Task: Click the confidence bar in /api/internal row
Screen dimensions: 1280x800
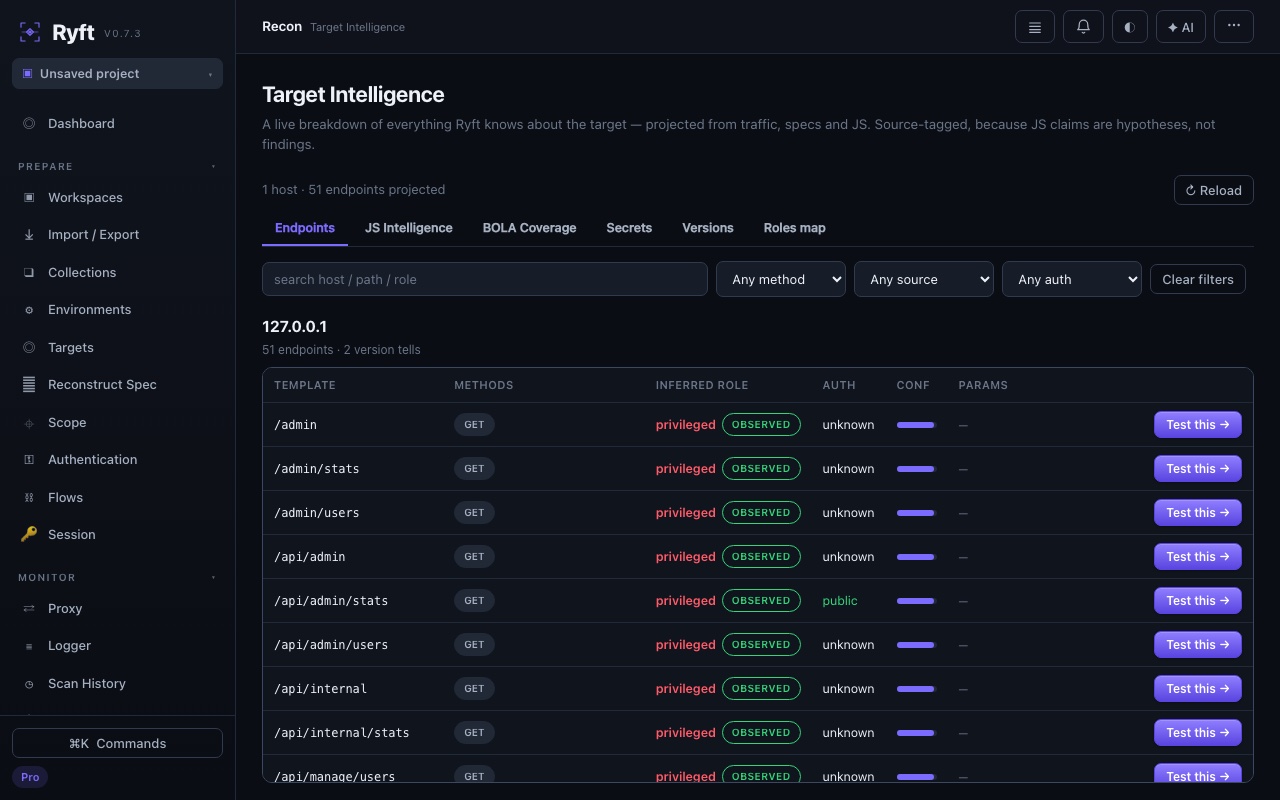Action: [915, 689]
